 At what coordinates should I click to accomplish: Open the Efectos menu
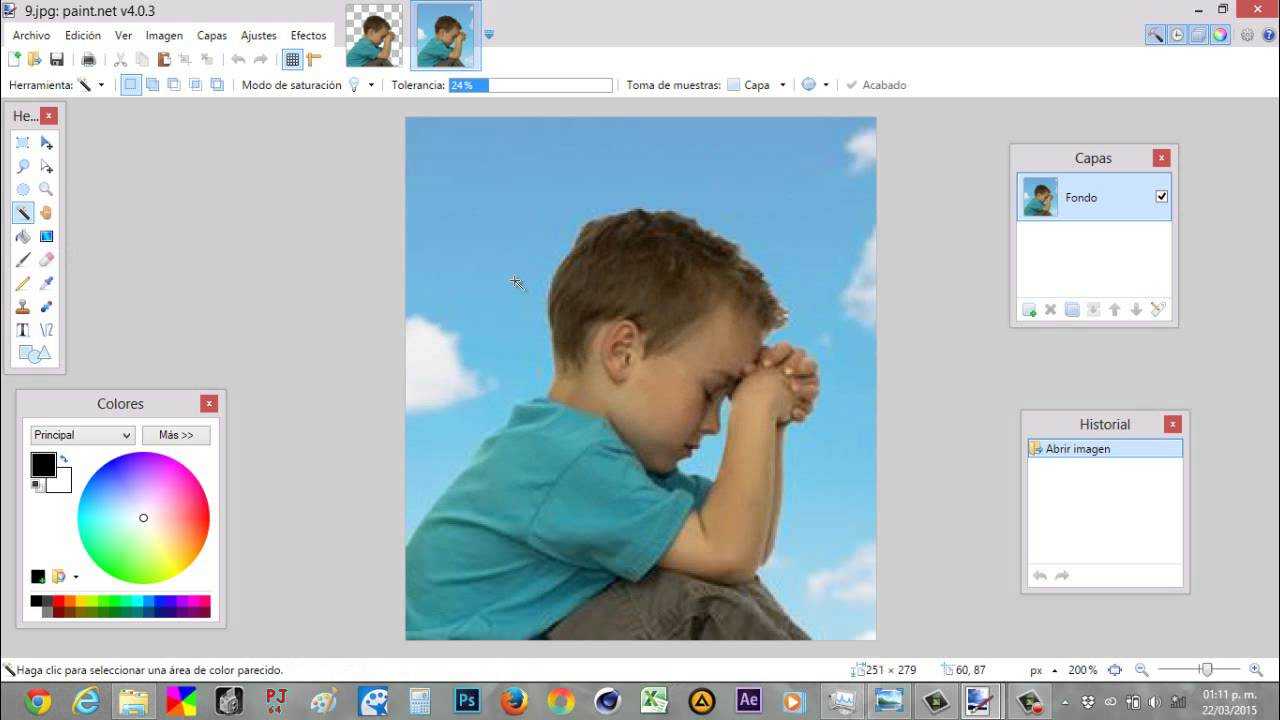[308, 35]
